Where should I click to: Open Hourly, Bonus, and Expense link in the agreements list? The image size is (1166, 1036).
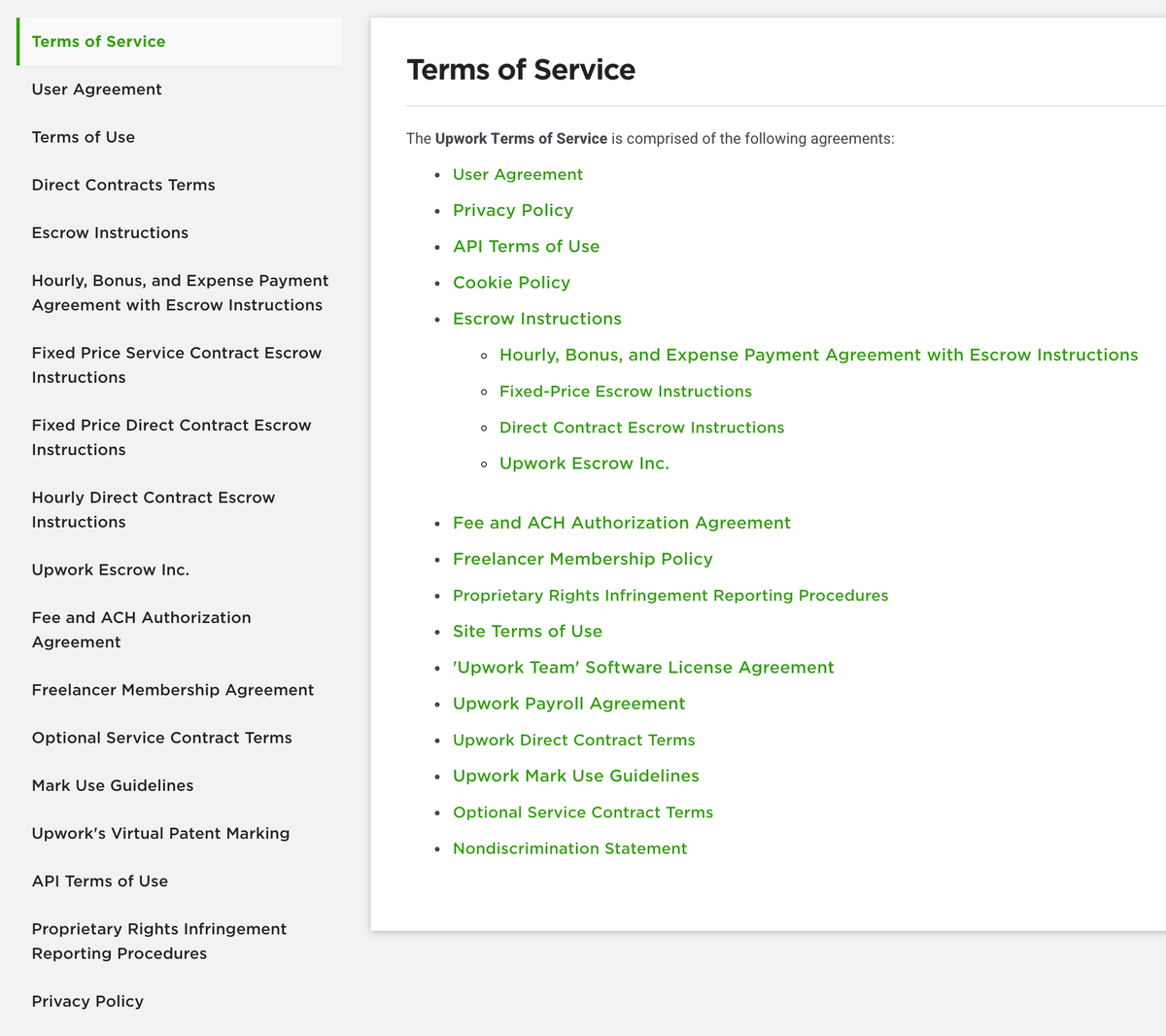[819, 355]
